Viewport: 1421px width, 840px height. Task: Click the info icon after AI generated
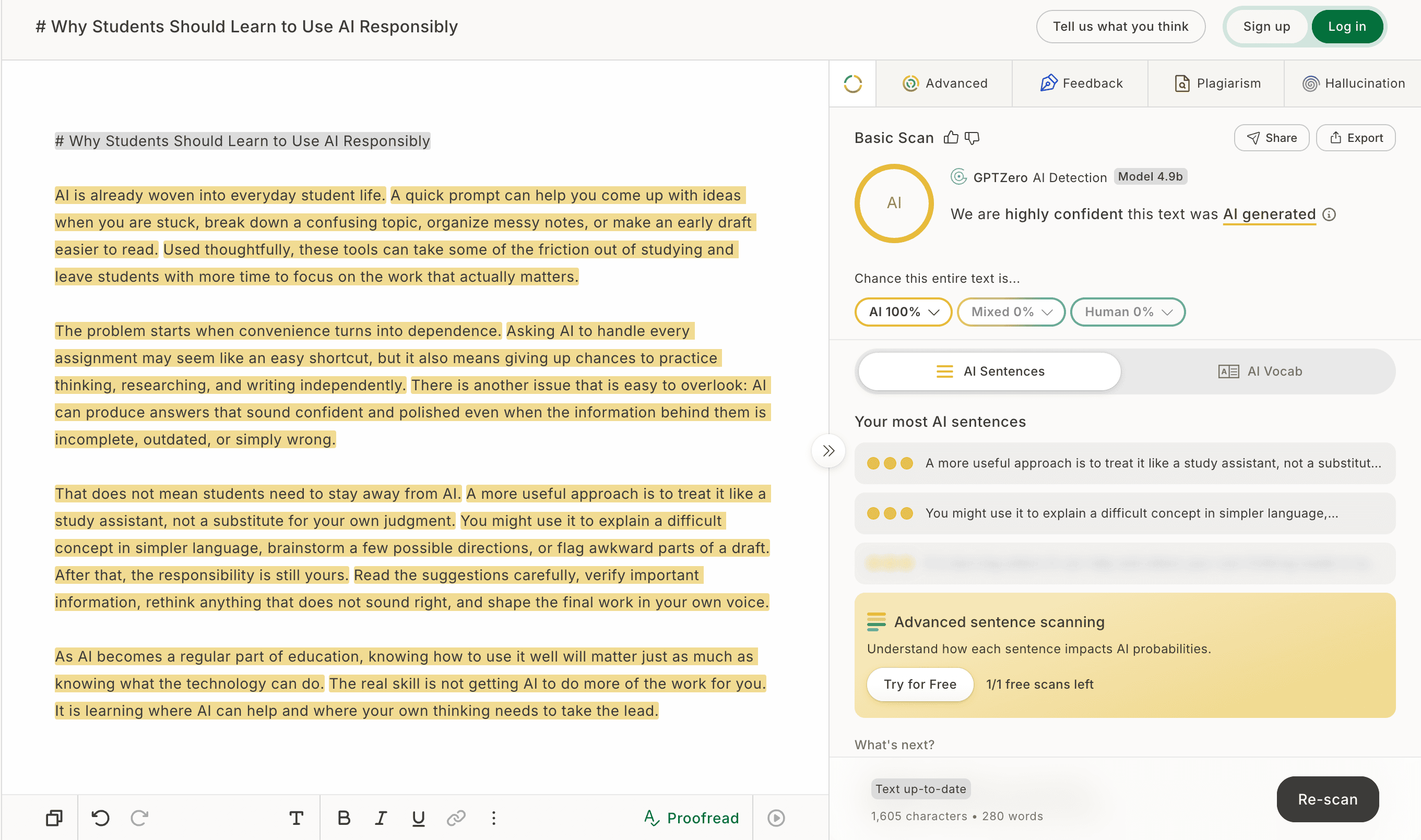tap(1329, 214)
